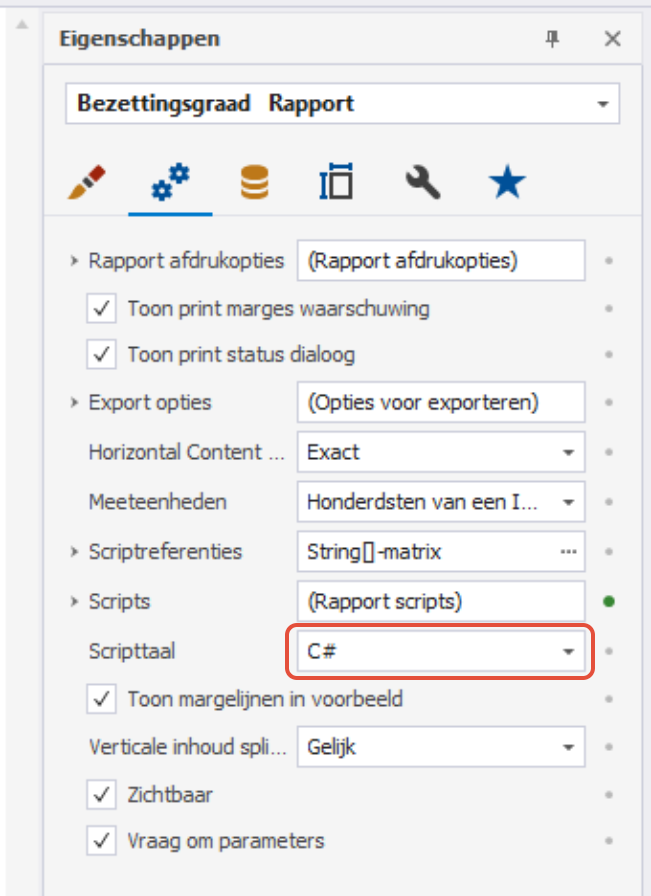Viewport: 651px width, 896px height.
Task: Switch to the Layout tab icon
Action: (336, 182)
